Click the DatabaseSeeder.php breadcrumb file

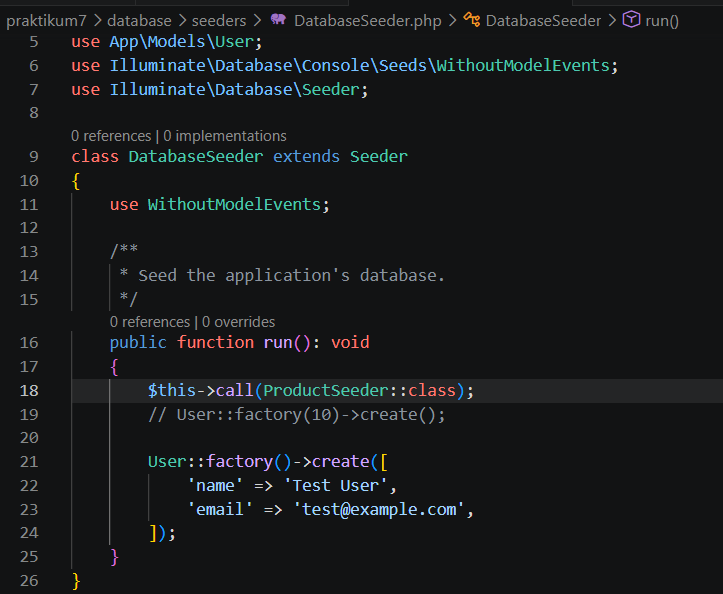click(367, 21)
